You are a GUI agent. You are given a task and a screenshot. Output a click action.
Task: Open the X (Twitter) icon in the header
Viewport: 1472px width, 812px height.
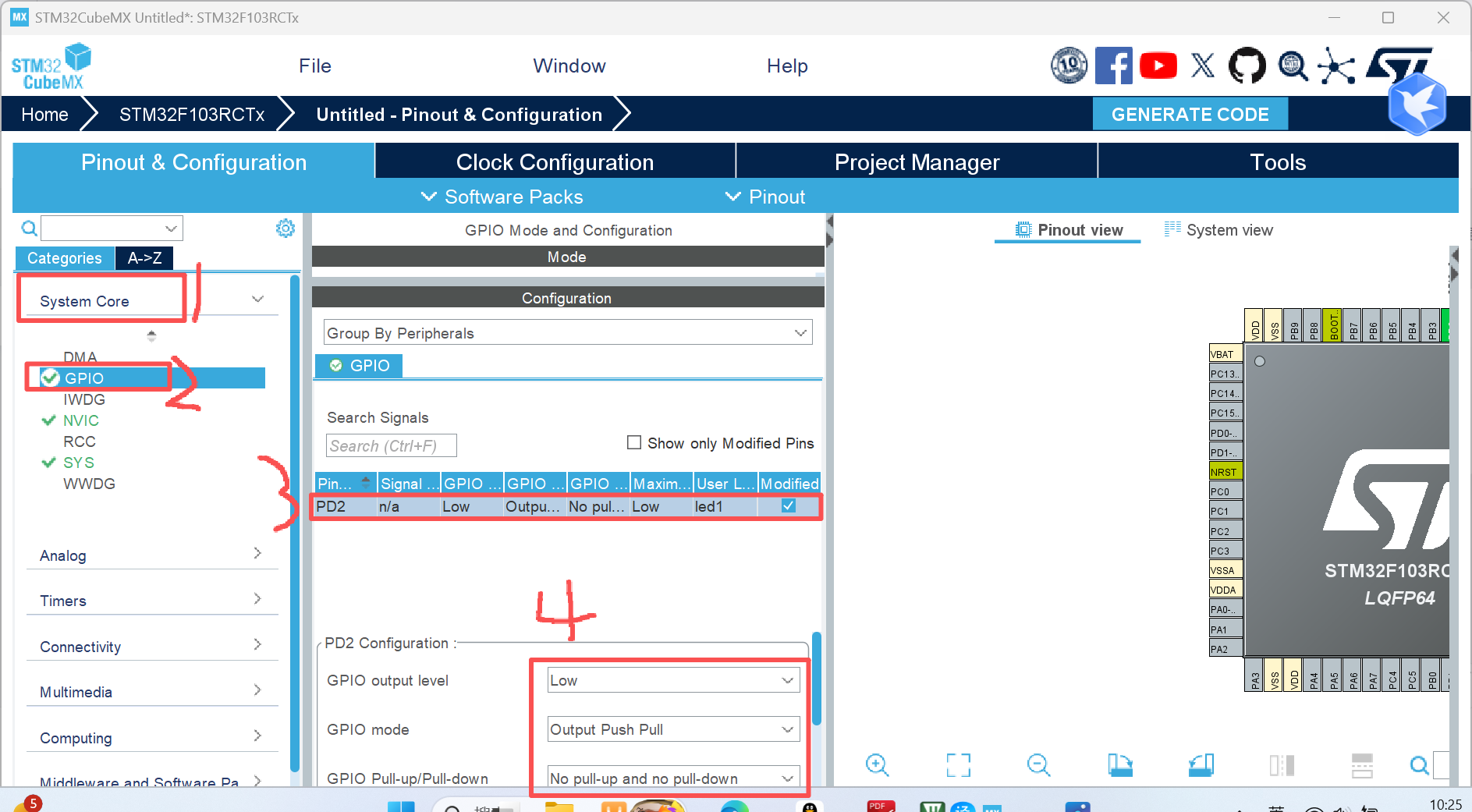[x=1203, y=66]
